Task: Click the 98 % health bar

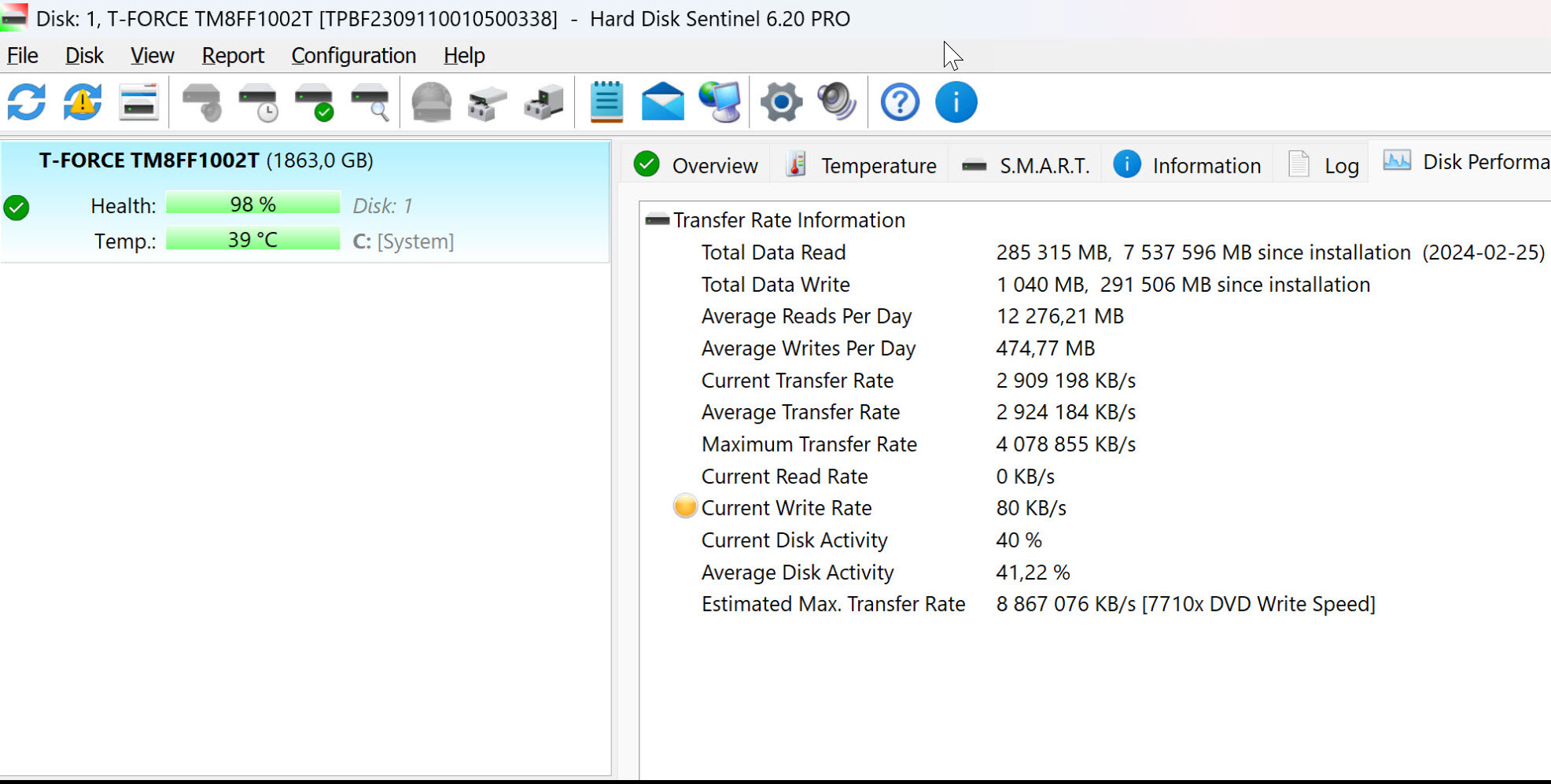Action: (253, 204)
